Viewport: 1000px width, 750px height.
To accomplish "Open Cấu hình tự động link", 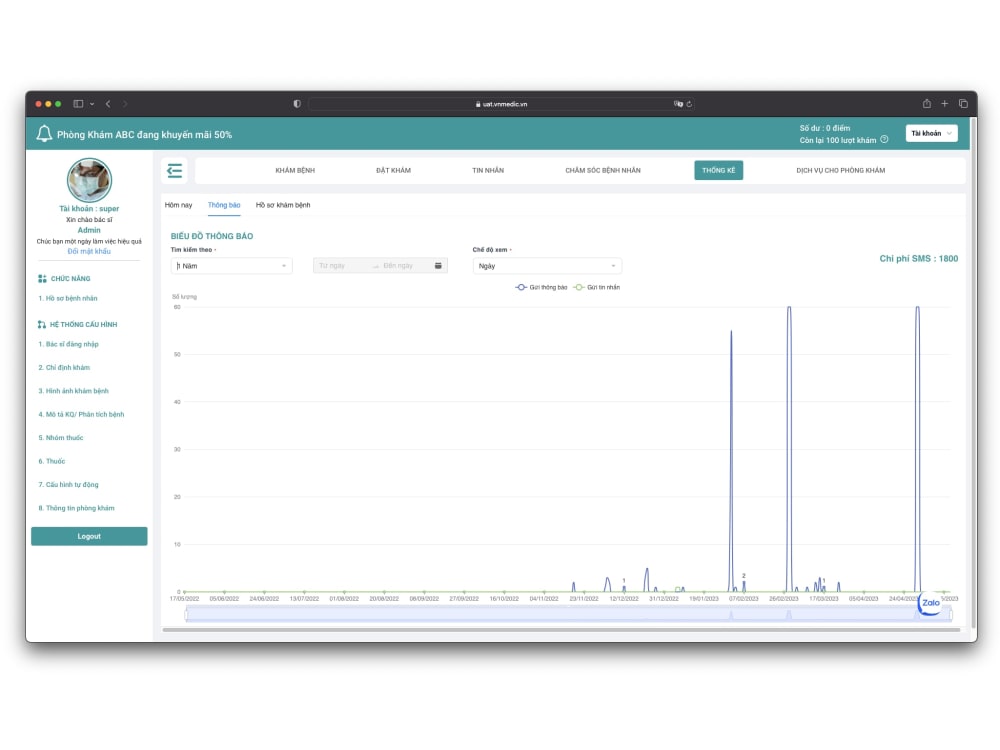I will (x=68, y=485).
